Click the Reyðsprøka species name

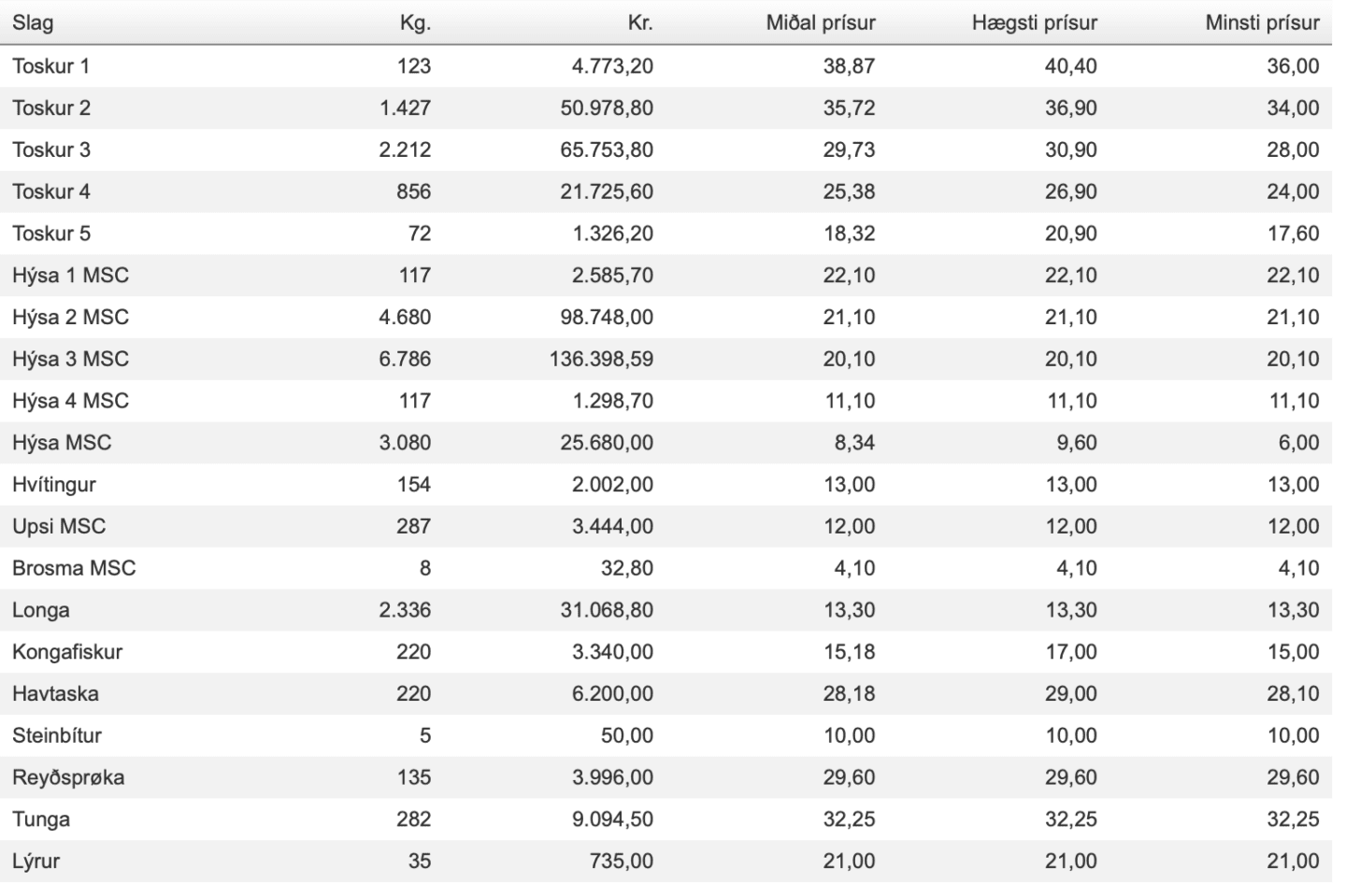click(x=68, y=777)
